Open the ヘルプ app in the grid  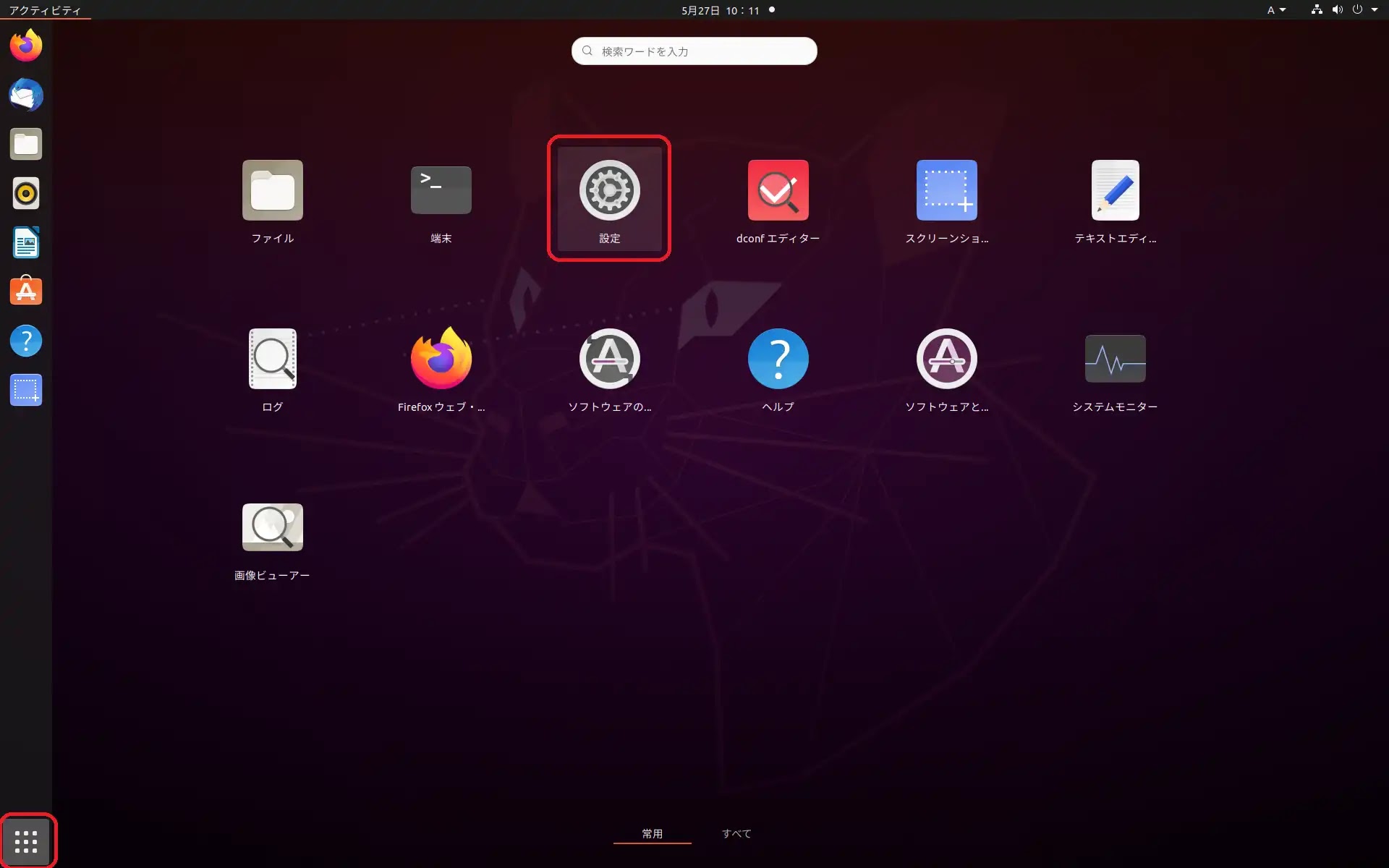tap(778, 359)
